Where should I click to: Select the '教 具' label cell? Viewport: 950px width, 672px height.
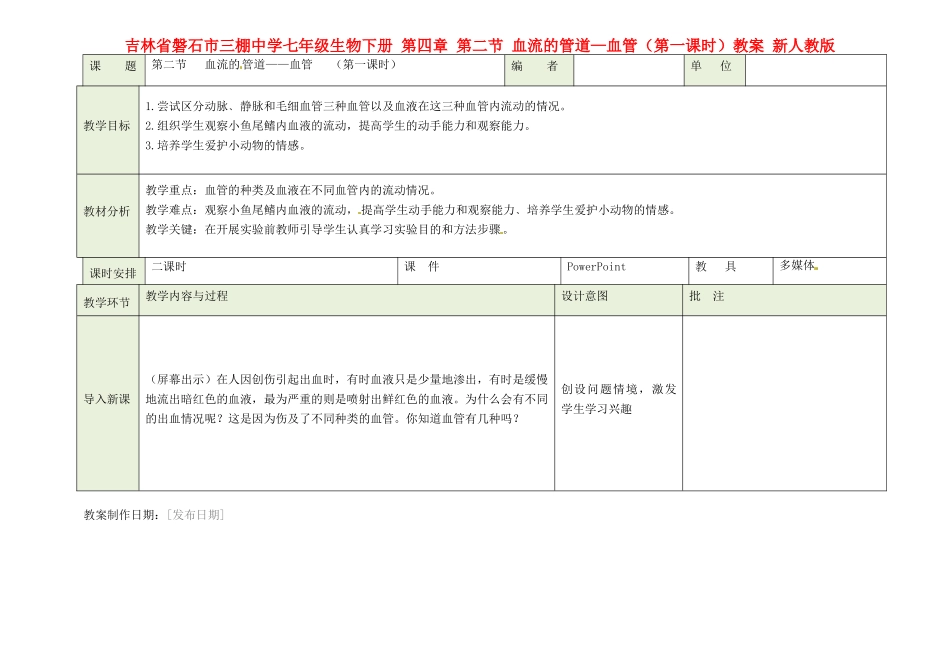(x=731, y=271)
